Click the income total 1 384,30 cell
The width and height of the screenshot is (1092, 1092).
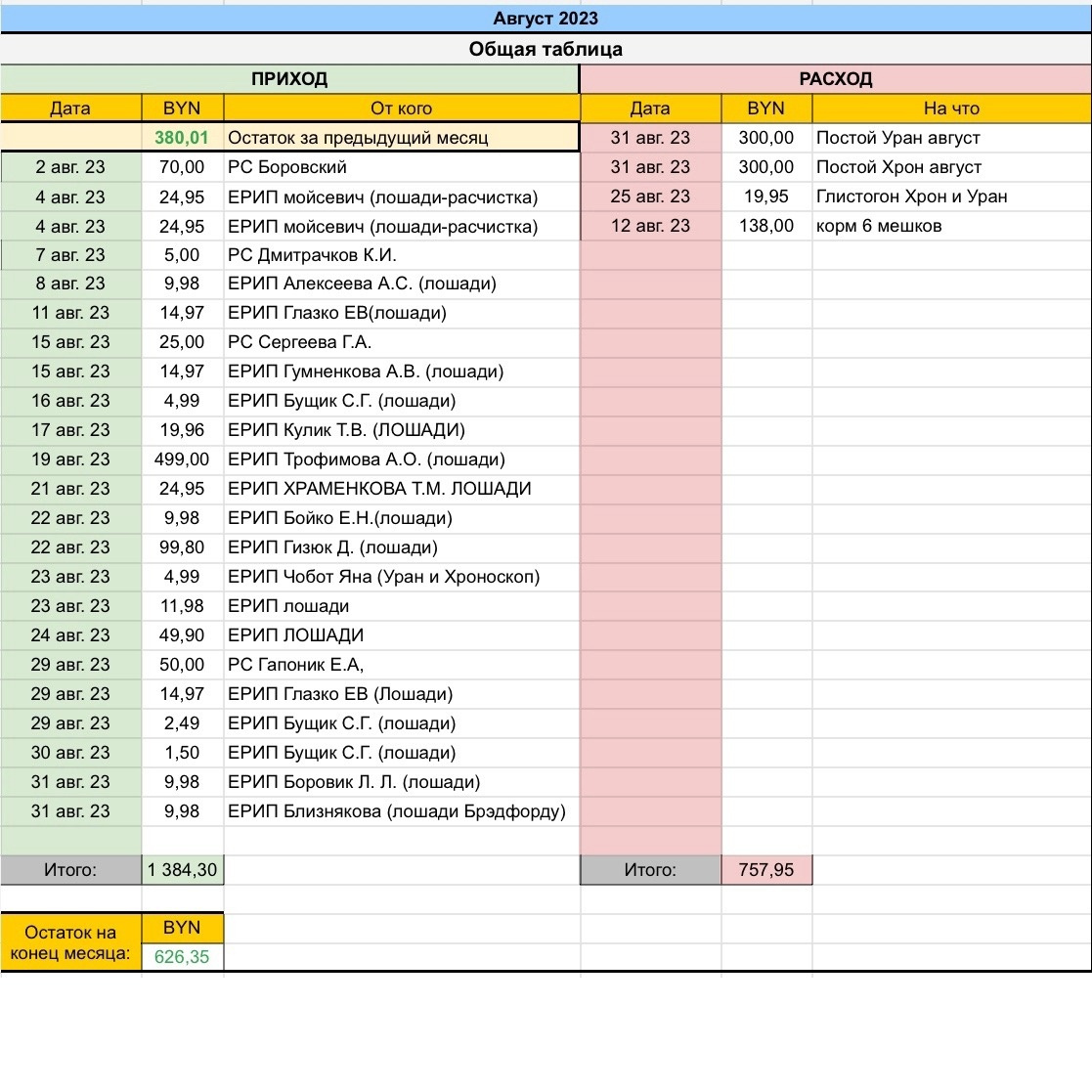[182, 870]
